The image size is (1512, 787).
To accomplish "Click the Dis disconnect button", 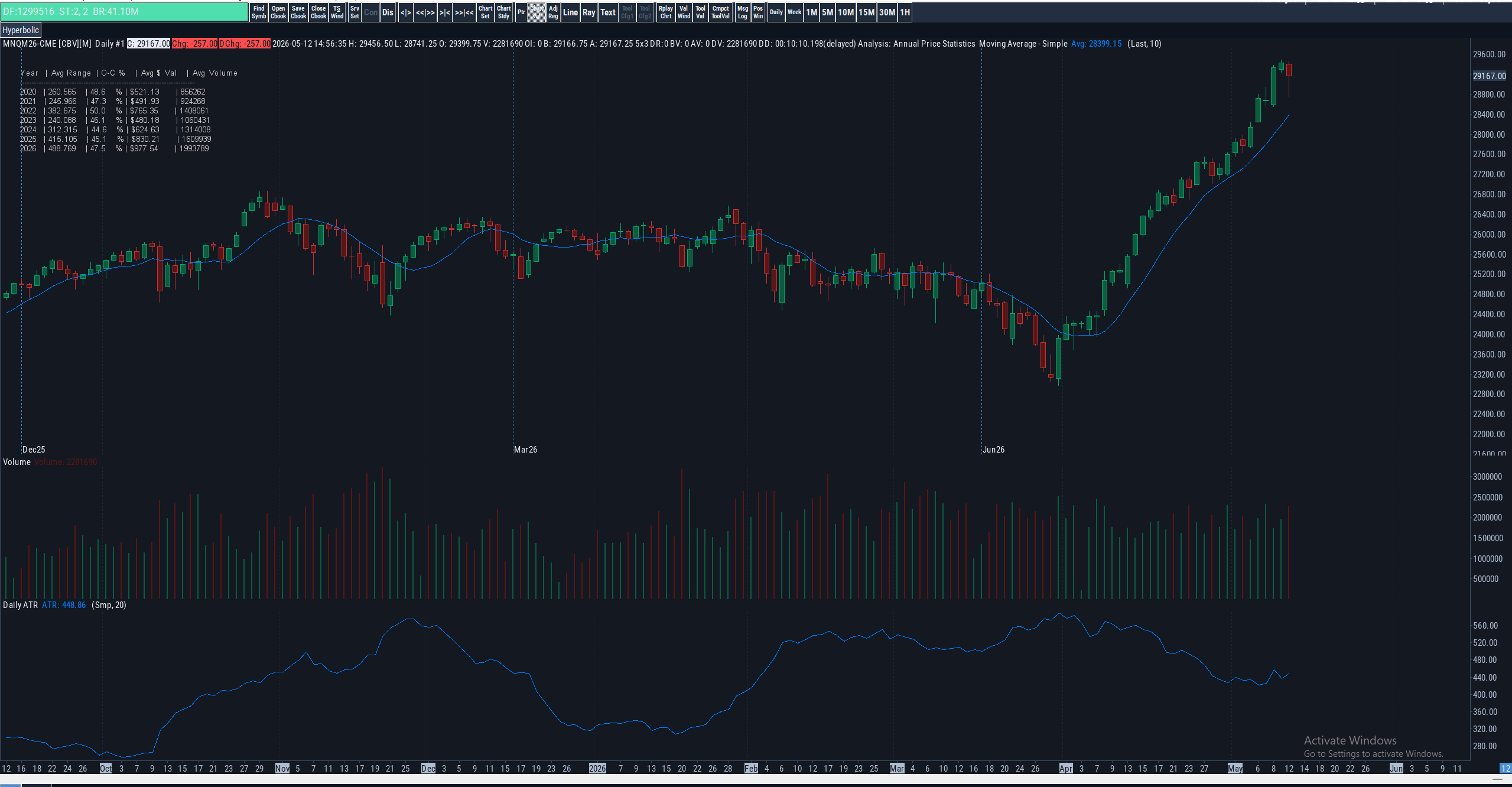I will pos(388,12).
